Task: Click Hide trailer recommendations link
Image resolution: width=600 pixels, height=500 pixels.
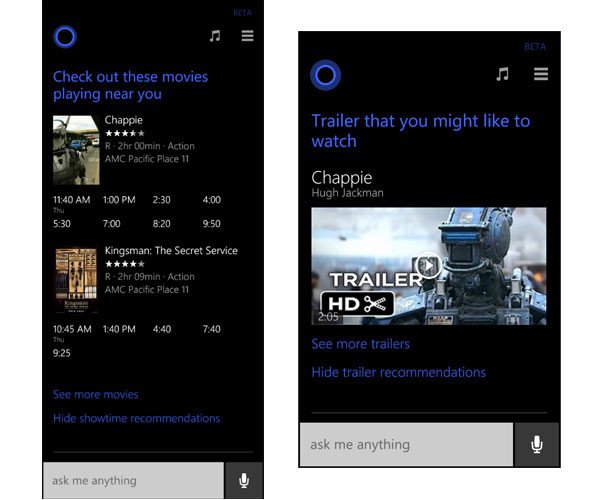Action: [x=399, y=372]
